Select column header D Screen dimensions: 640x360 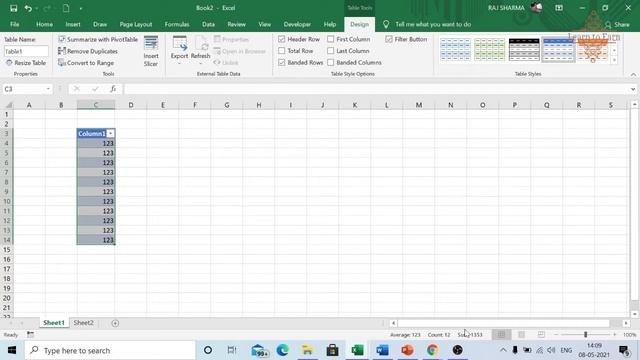click(131, 105)
